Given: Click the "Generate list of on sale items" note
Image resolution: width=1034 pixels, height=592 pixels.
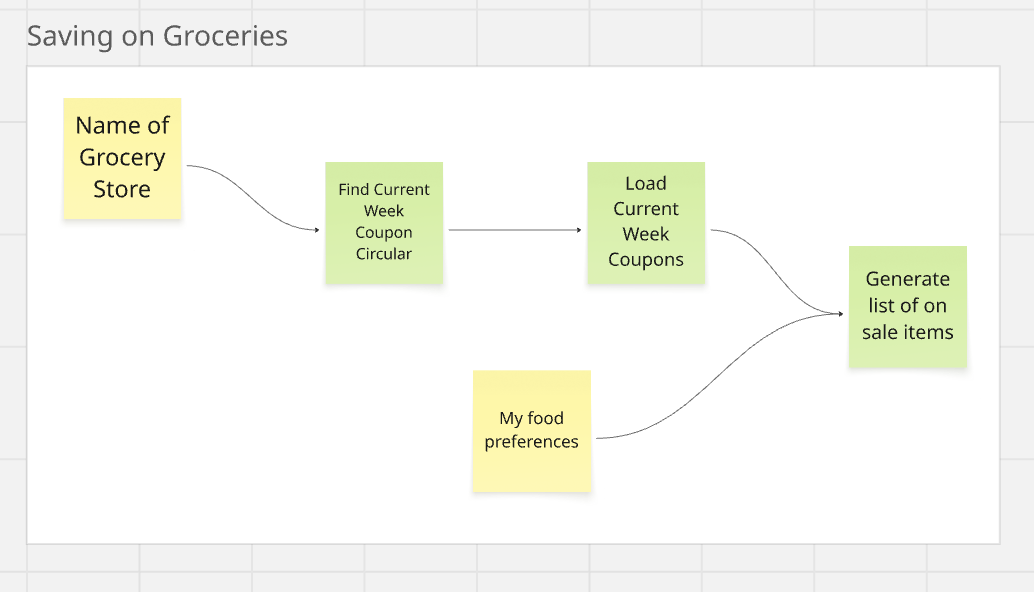Looking at the screenshot, I should [x=907, y=306].
